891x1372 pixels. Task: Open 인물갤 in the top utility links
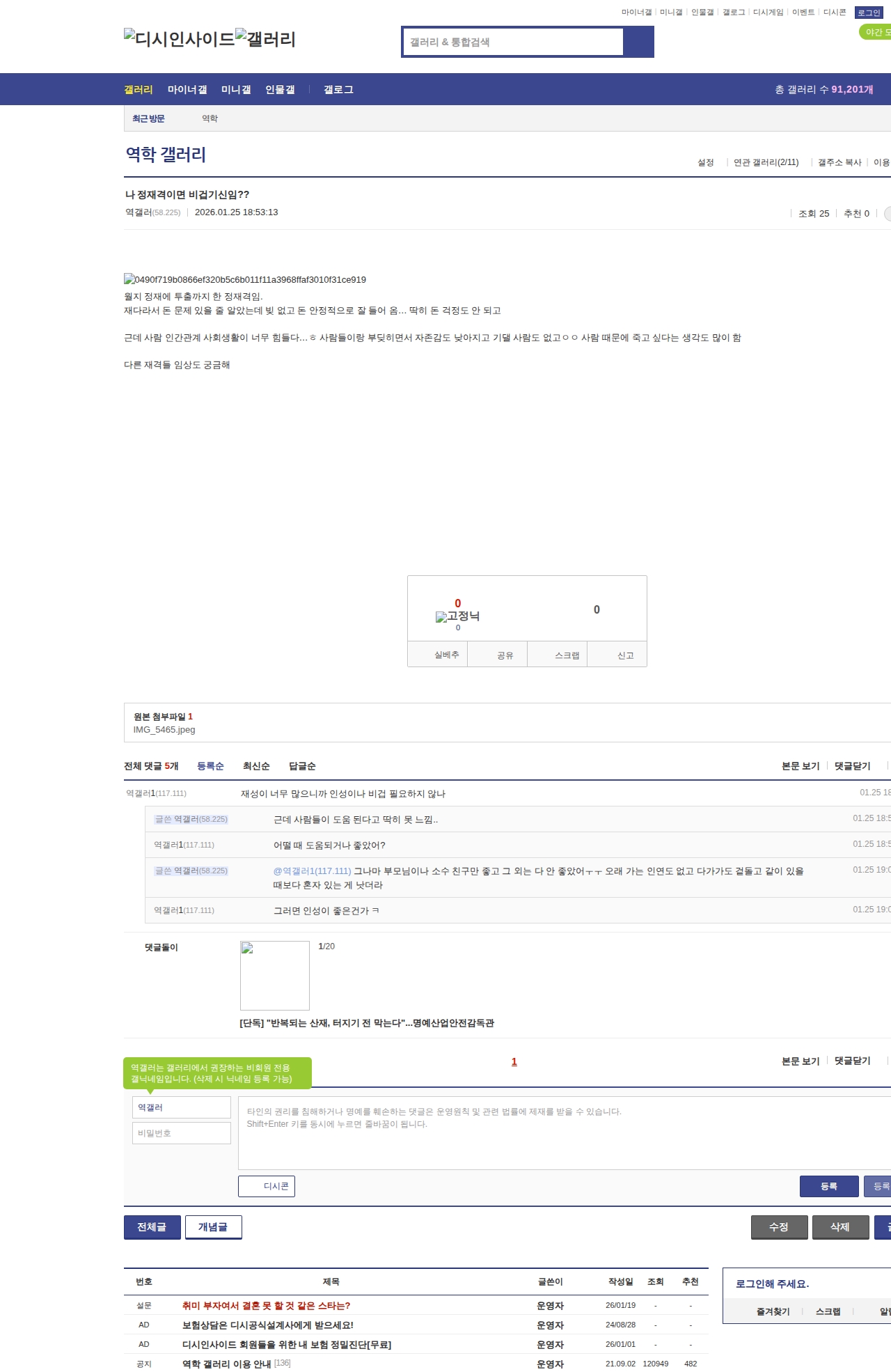(x=702, y=13)
